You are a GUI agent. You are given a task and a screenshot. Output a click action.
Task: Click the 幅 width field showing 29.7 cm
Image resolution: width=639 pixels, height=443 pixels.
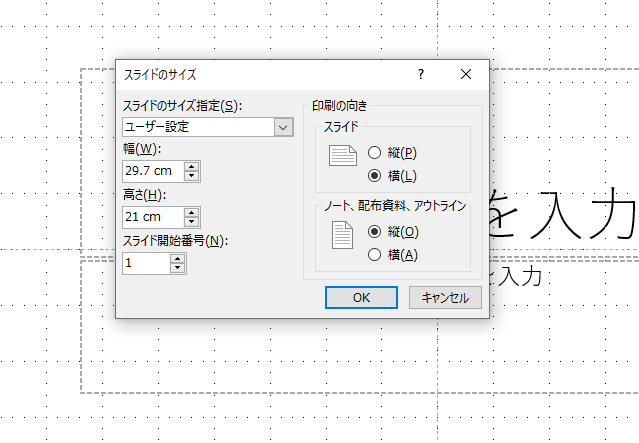pyautogui.click(x=152, y=172)
